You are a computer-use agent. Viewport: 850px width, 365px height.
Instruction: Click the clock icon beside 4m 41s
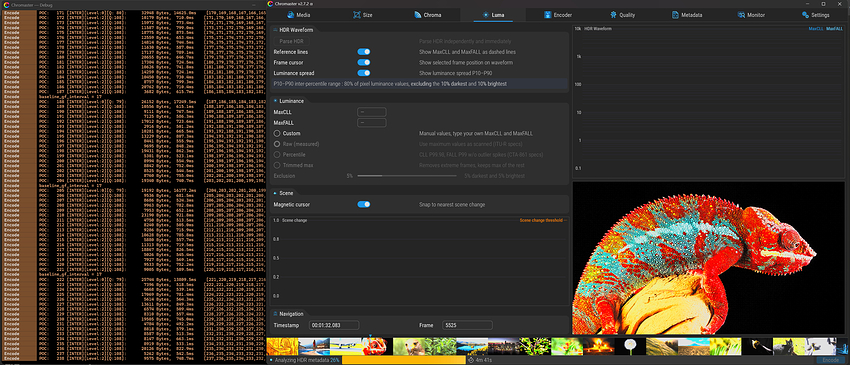pos(471,360)
